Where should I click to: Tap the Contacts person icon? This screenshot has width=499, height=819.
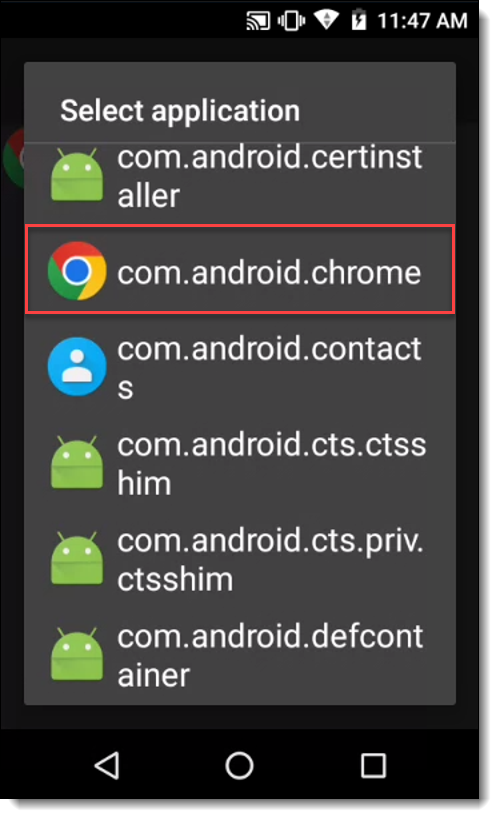click(x=77, y=367)
